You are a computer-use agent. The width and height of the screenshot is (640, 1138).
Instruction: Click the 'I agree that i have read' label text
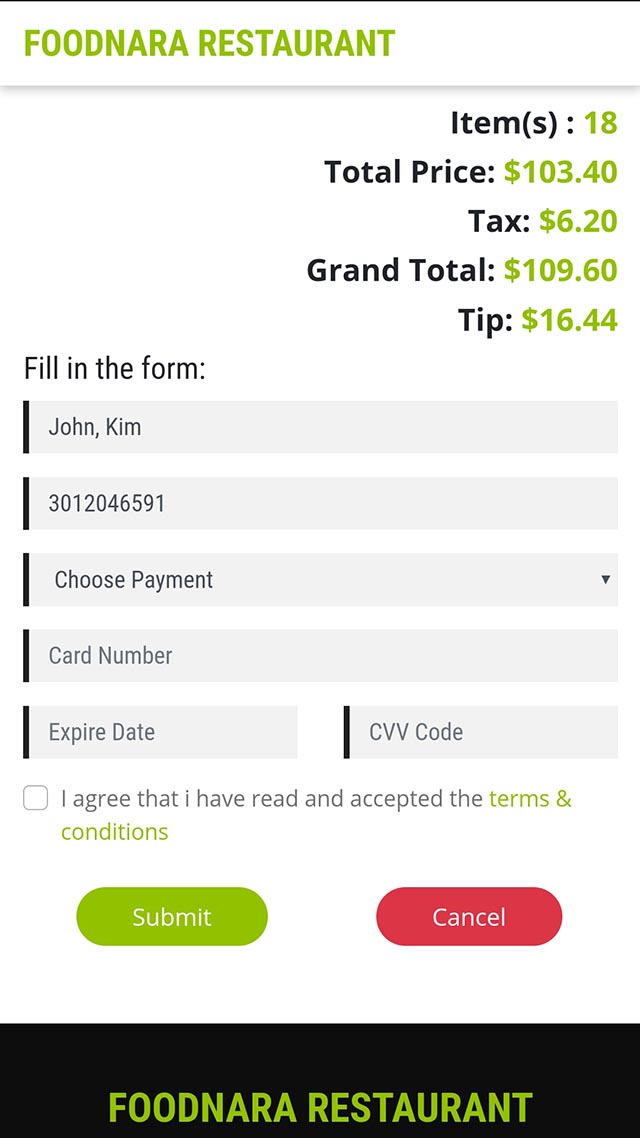(270, 799)
